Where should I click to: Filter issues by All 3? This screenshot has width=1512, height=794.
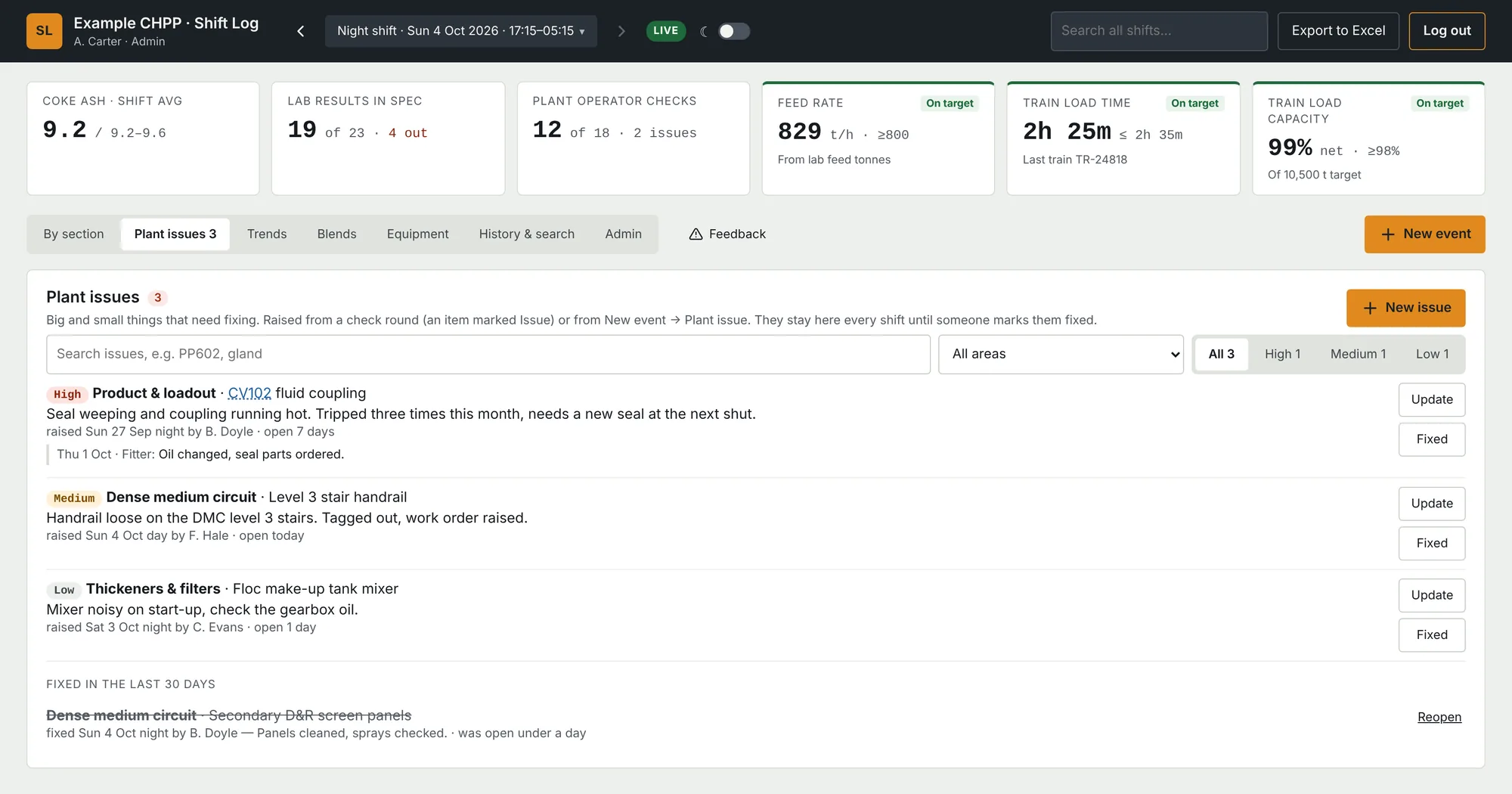(x=1221, y=354)
